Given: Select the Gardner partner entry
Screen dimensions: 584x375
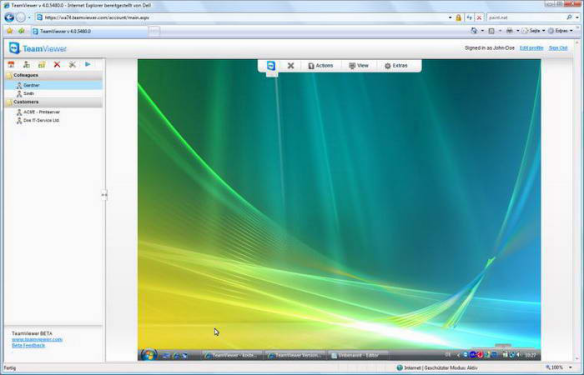Looking at the screenshot, I should point(53,85).
